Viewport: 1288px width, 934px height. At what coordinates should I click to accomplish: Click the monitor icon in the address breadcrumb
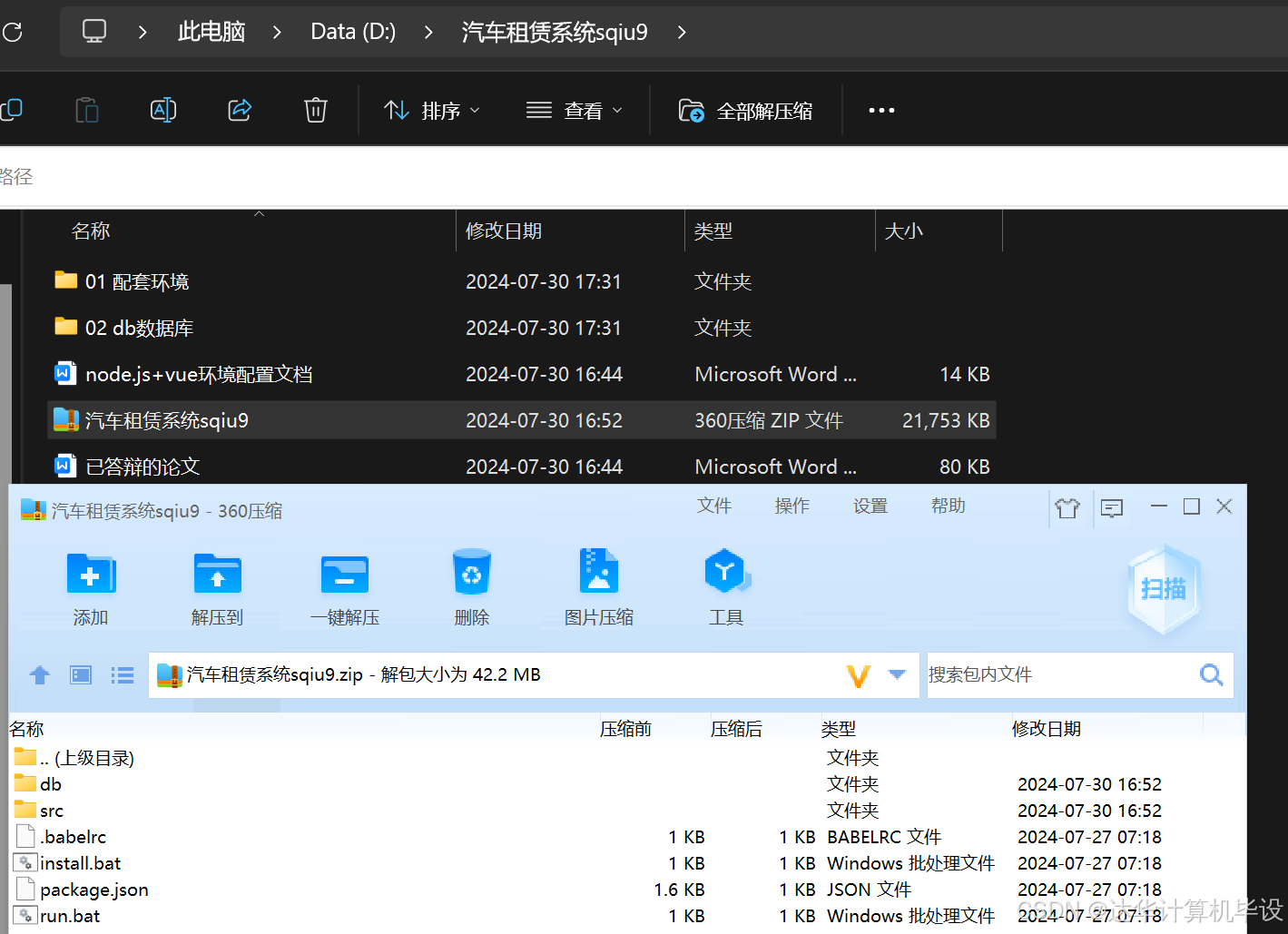click(x=94, y=32)
